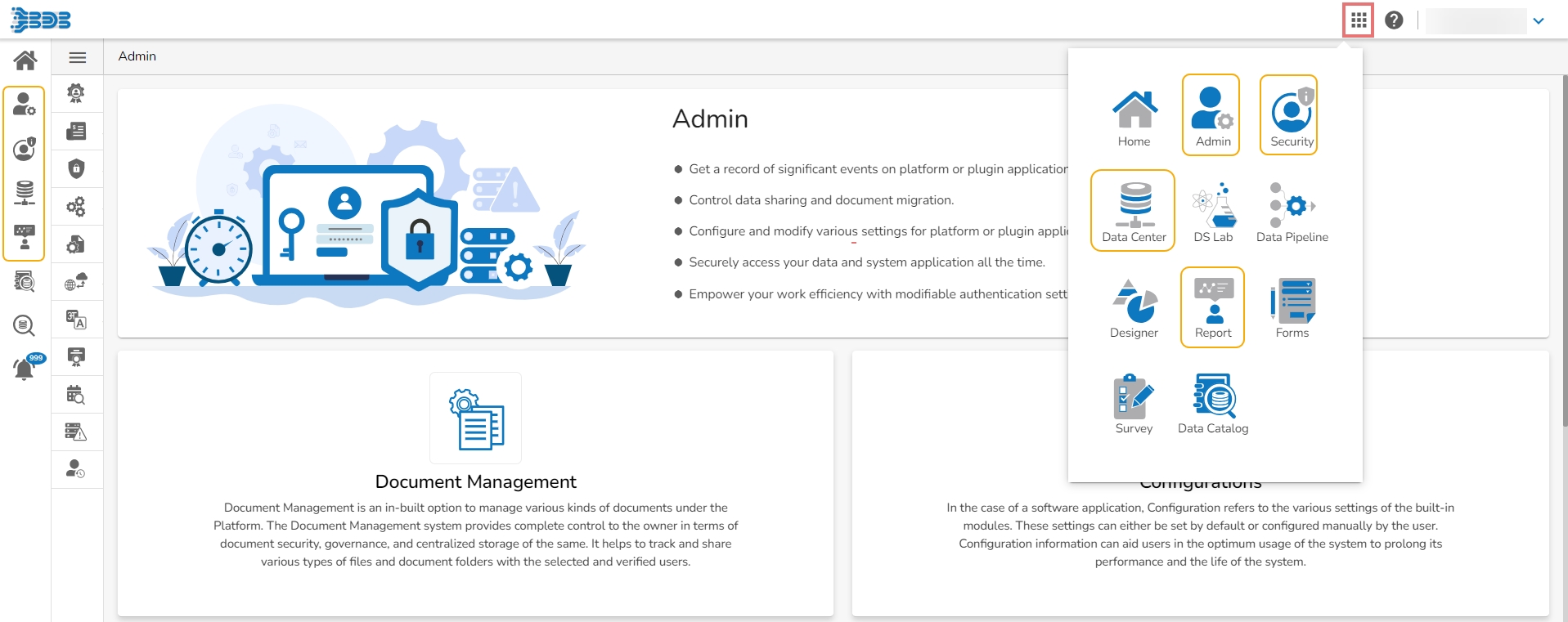Click the help question mark icon
Screen dimensions: 1568x622
coord(1395,20)
